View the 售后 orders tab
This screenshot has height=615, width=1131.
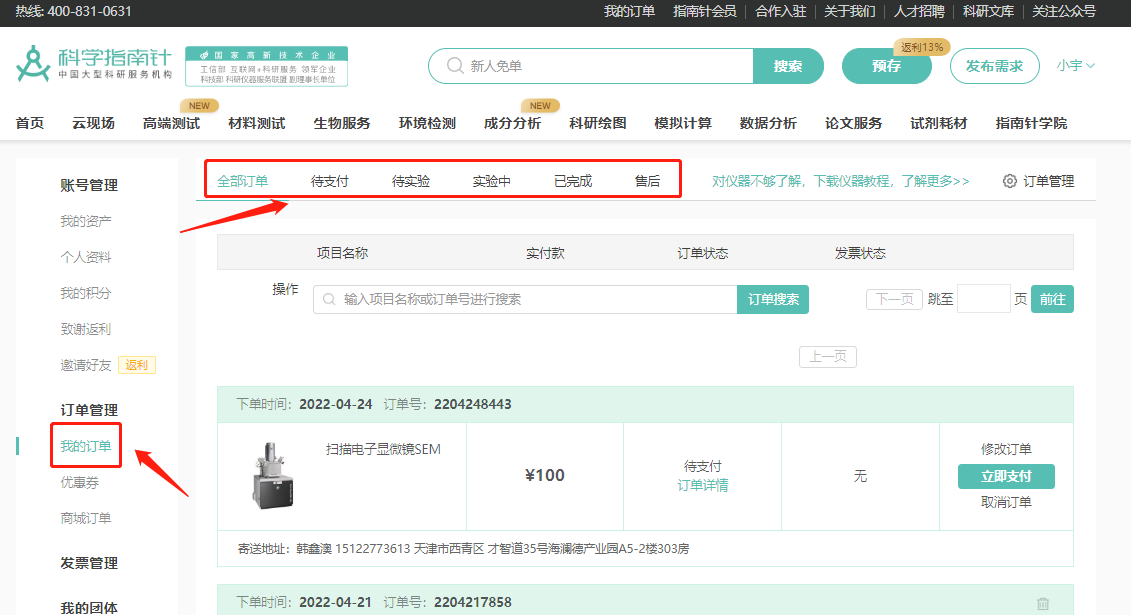pyautogui.click(x=649, y=180)
